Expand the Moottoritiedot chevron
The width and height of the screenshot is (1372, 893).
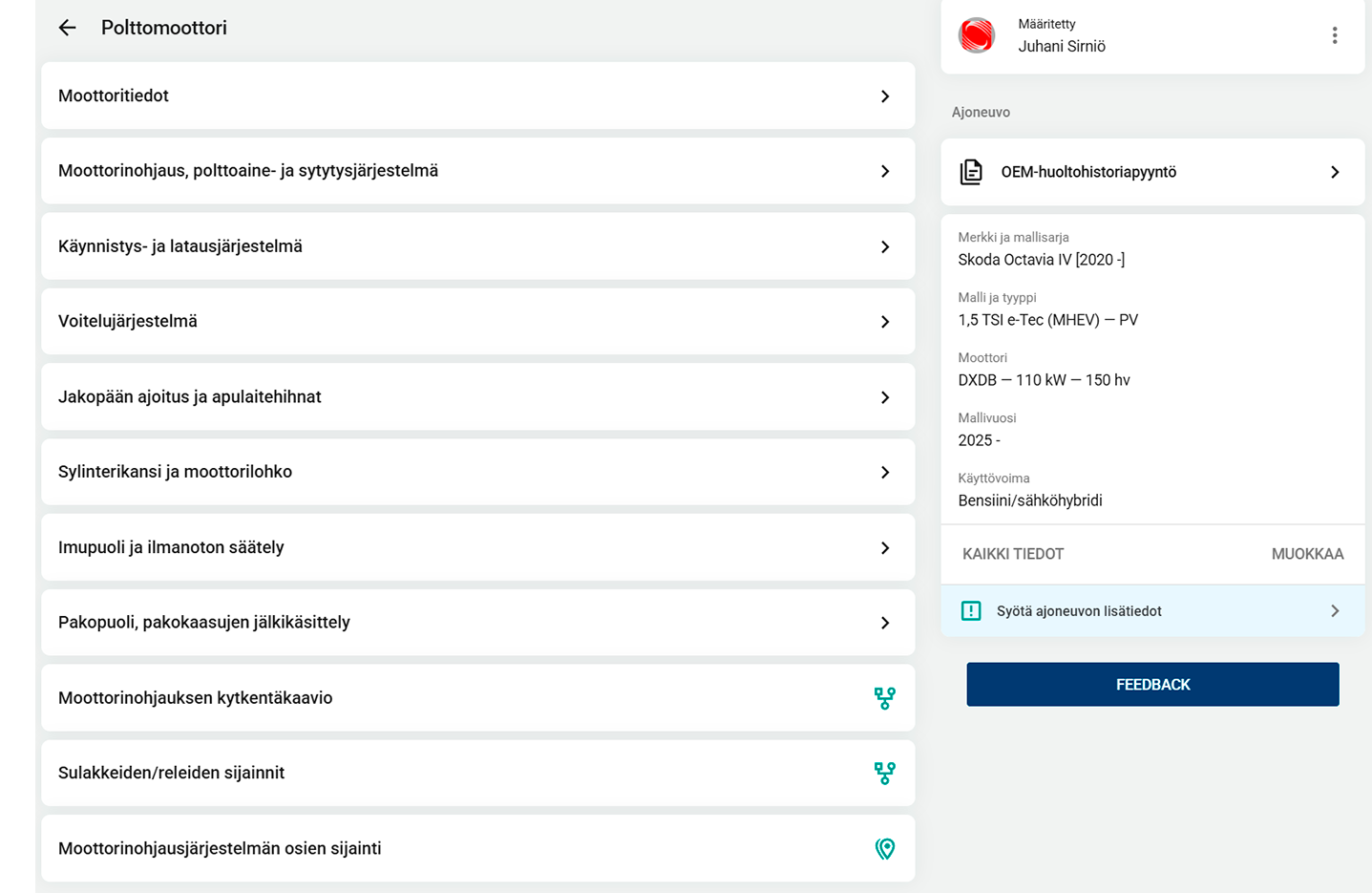(884, 96)
